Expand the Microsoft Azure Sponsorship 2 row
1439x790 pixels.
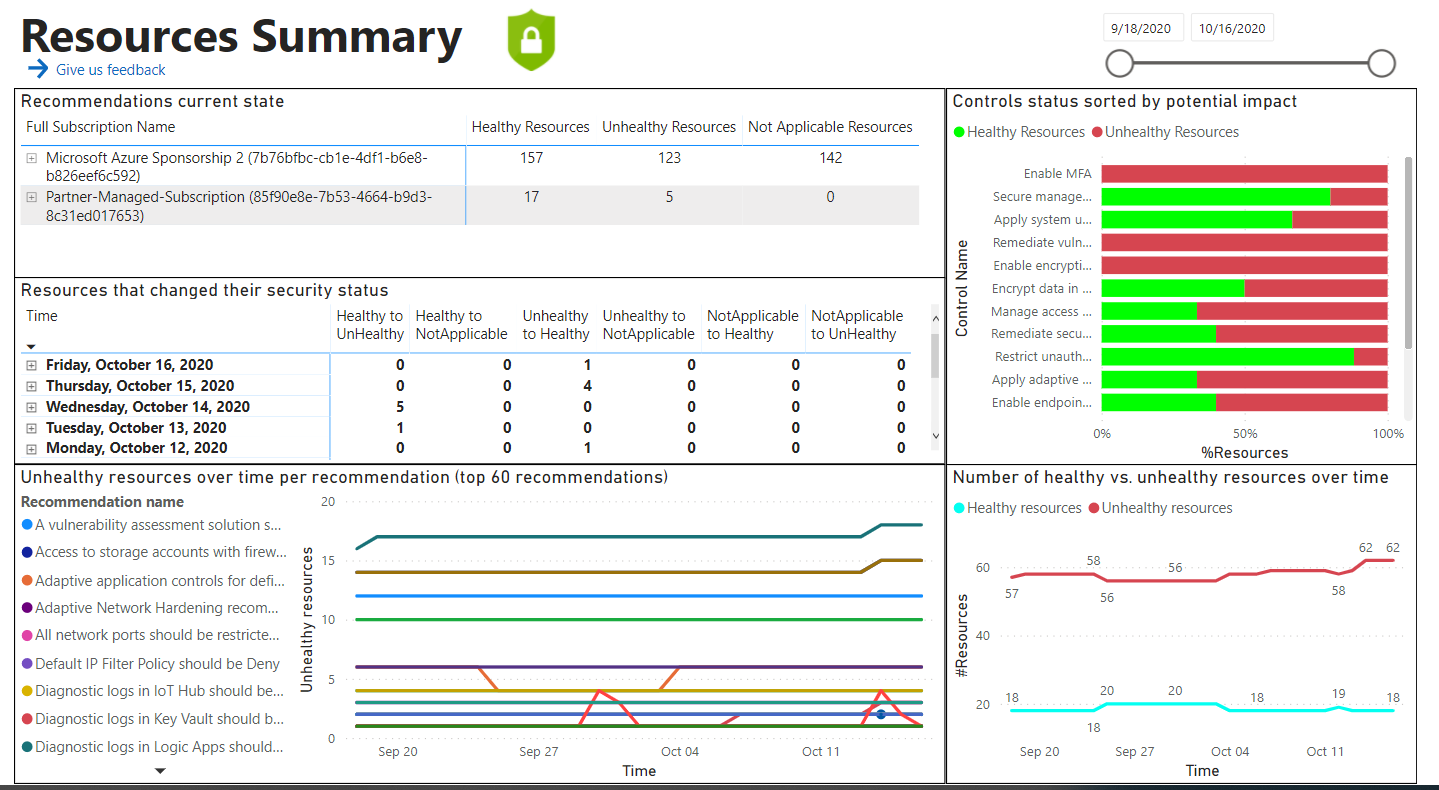point(32,158)
